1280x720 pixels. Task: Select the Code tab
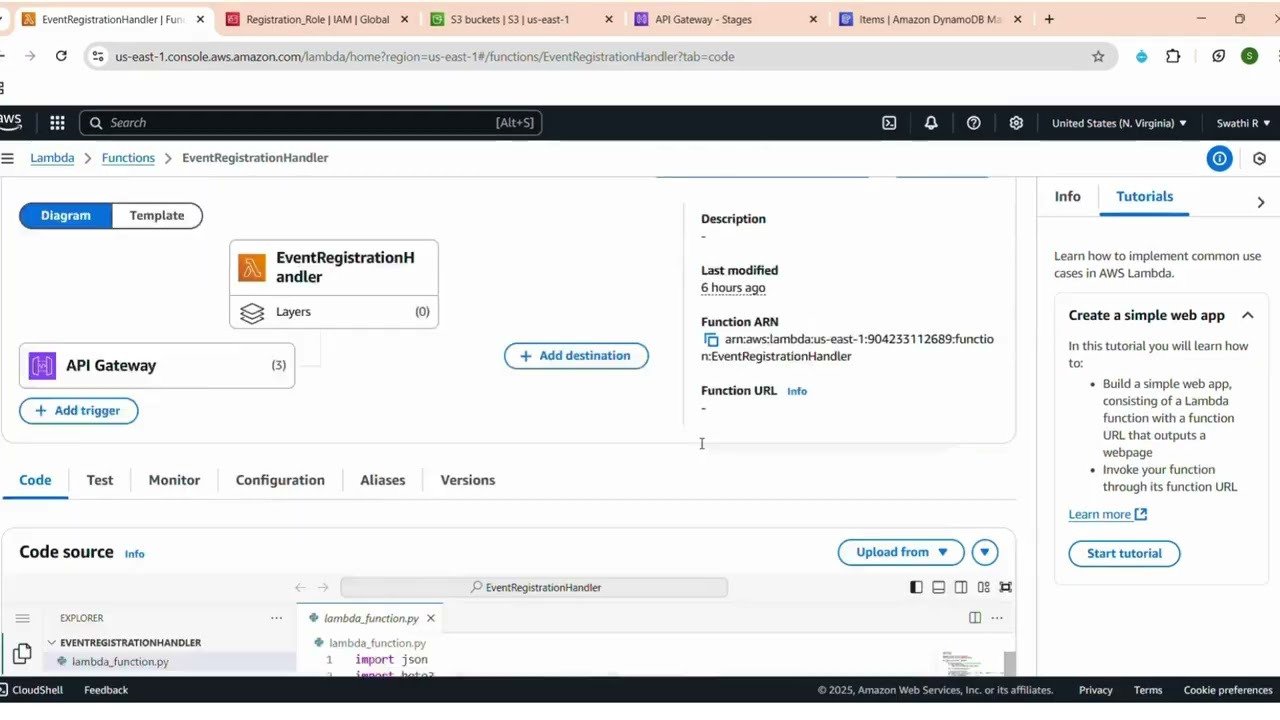[x=35, y=480]
